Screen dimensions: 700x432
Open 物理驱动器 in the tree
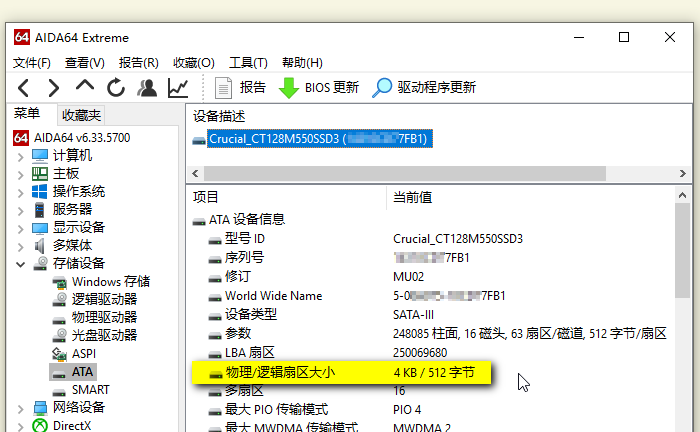click(95, 317)
